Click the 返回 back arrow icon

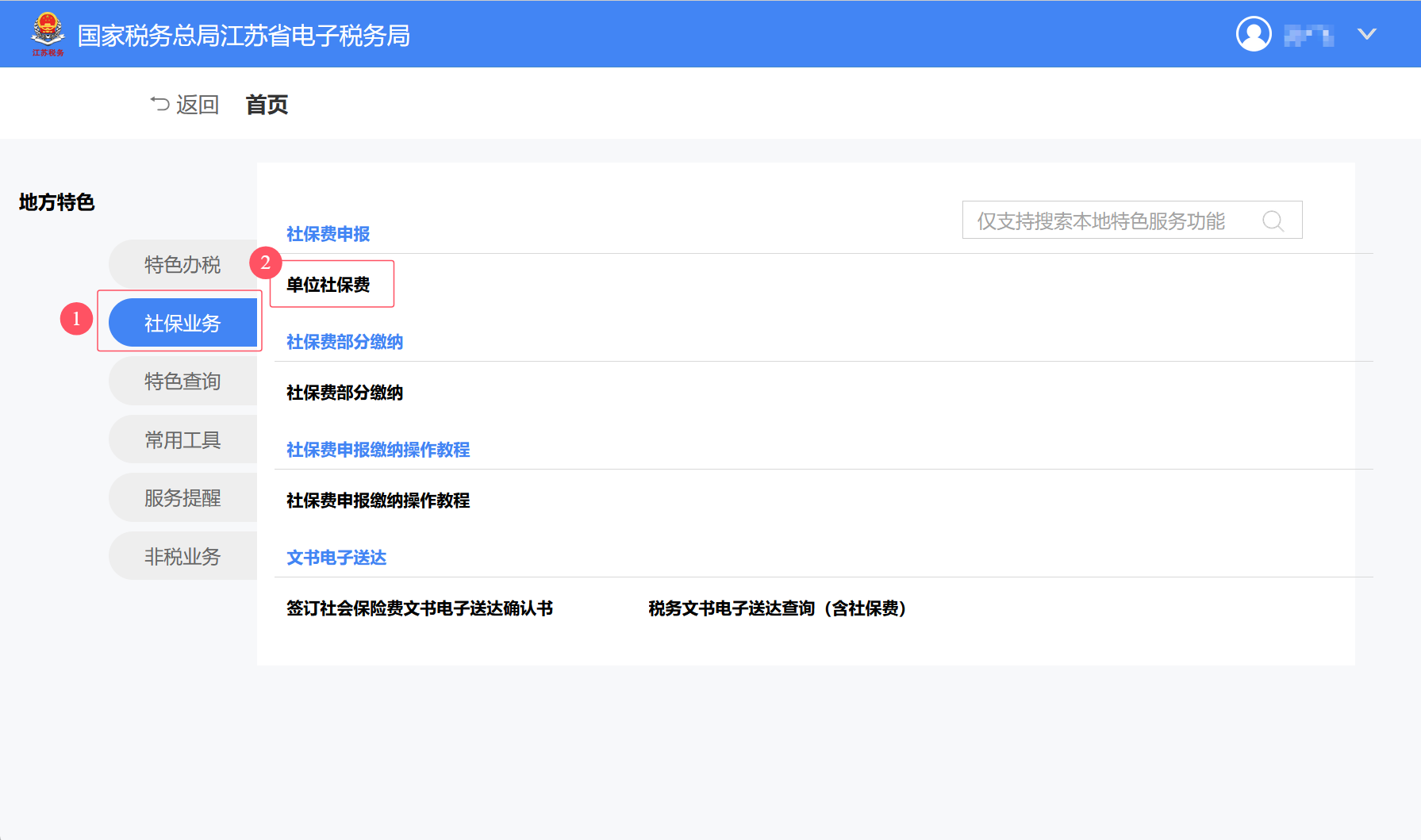159,103
